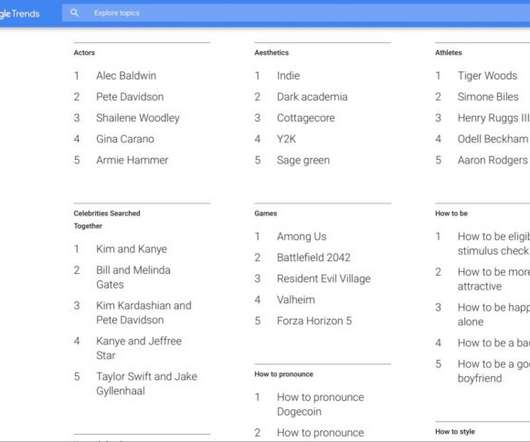
Task: Open Bill and Melinda Gates entry
Action: (x=133, y=277)
